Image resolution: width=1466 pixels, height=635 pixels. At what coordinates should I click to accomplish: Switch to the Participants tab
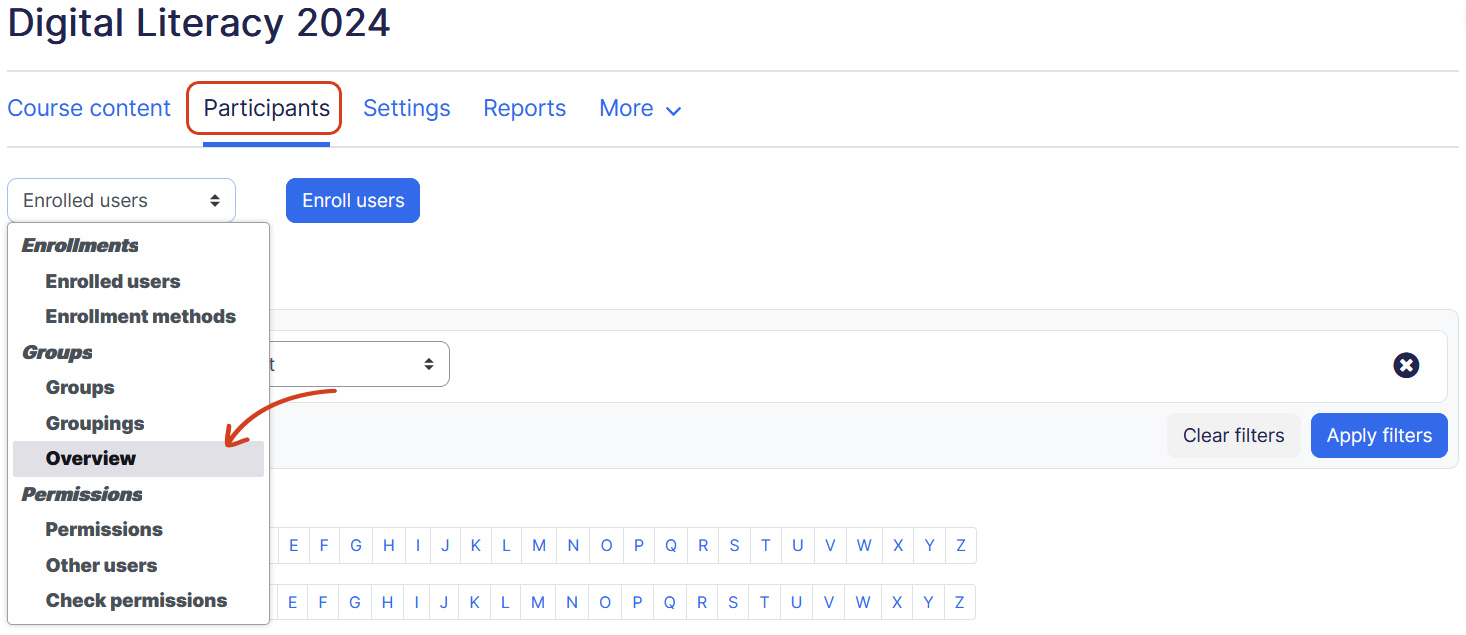point(266,108)
